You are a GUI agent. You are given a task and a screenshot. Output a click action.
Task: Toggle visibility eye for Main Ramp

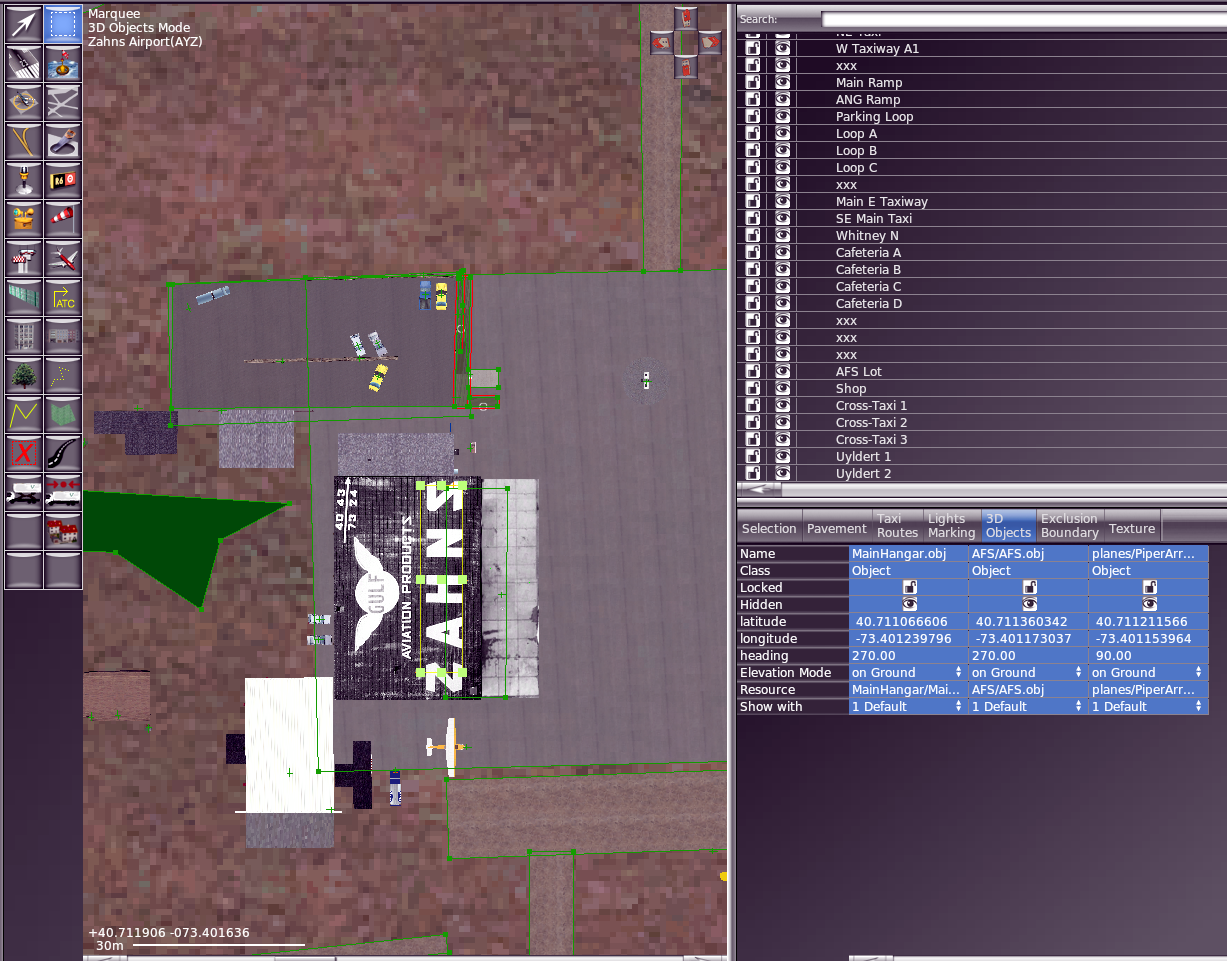click(782, 83)
